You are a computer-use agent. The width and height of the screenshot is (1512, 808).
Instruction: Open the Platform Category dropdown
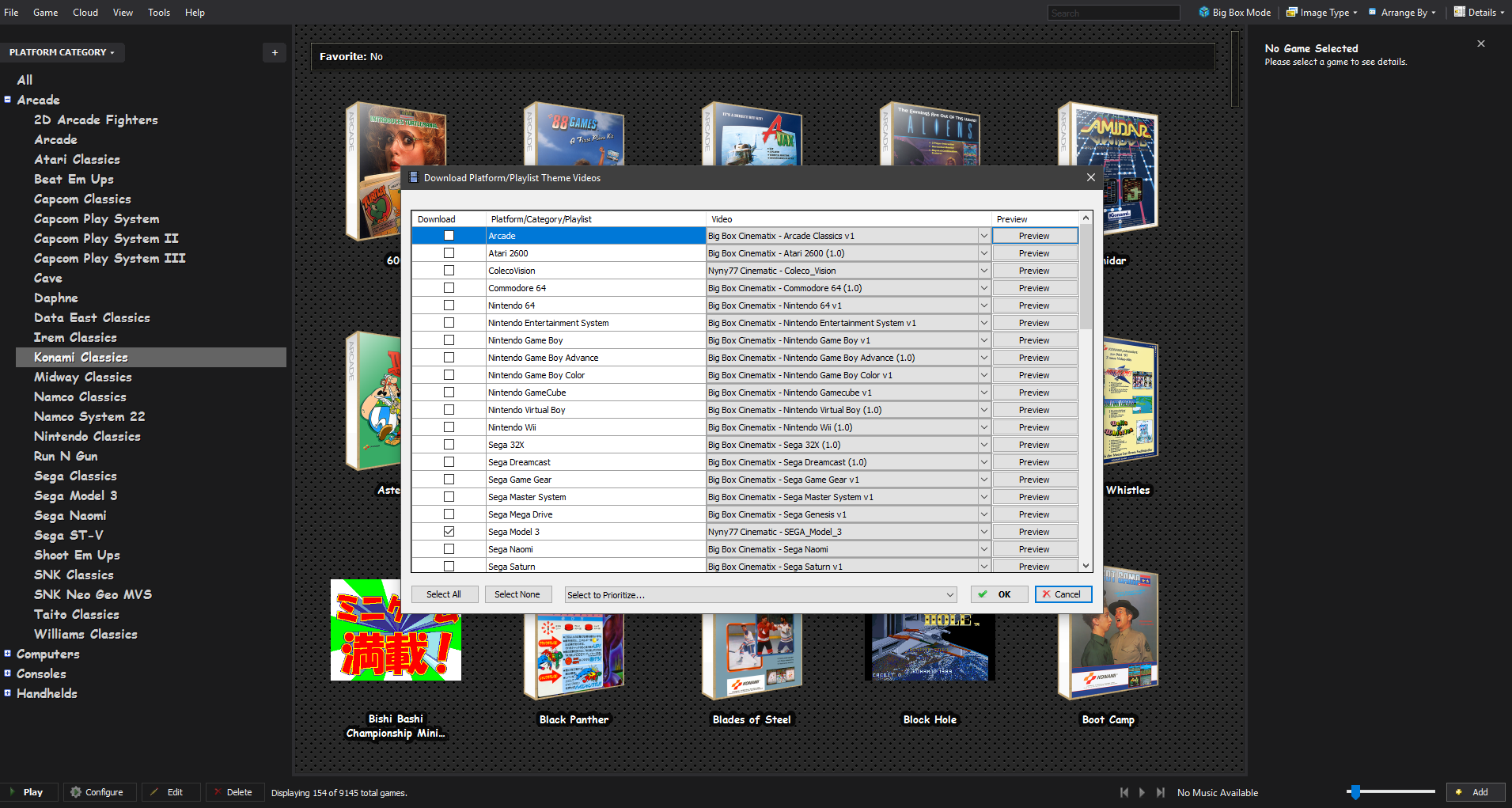coord(62,52)
